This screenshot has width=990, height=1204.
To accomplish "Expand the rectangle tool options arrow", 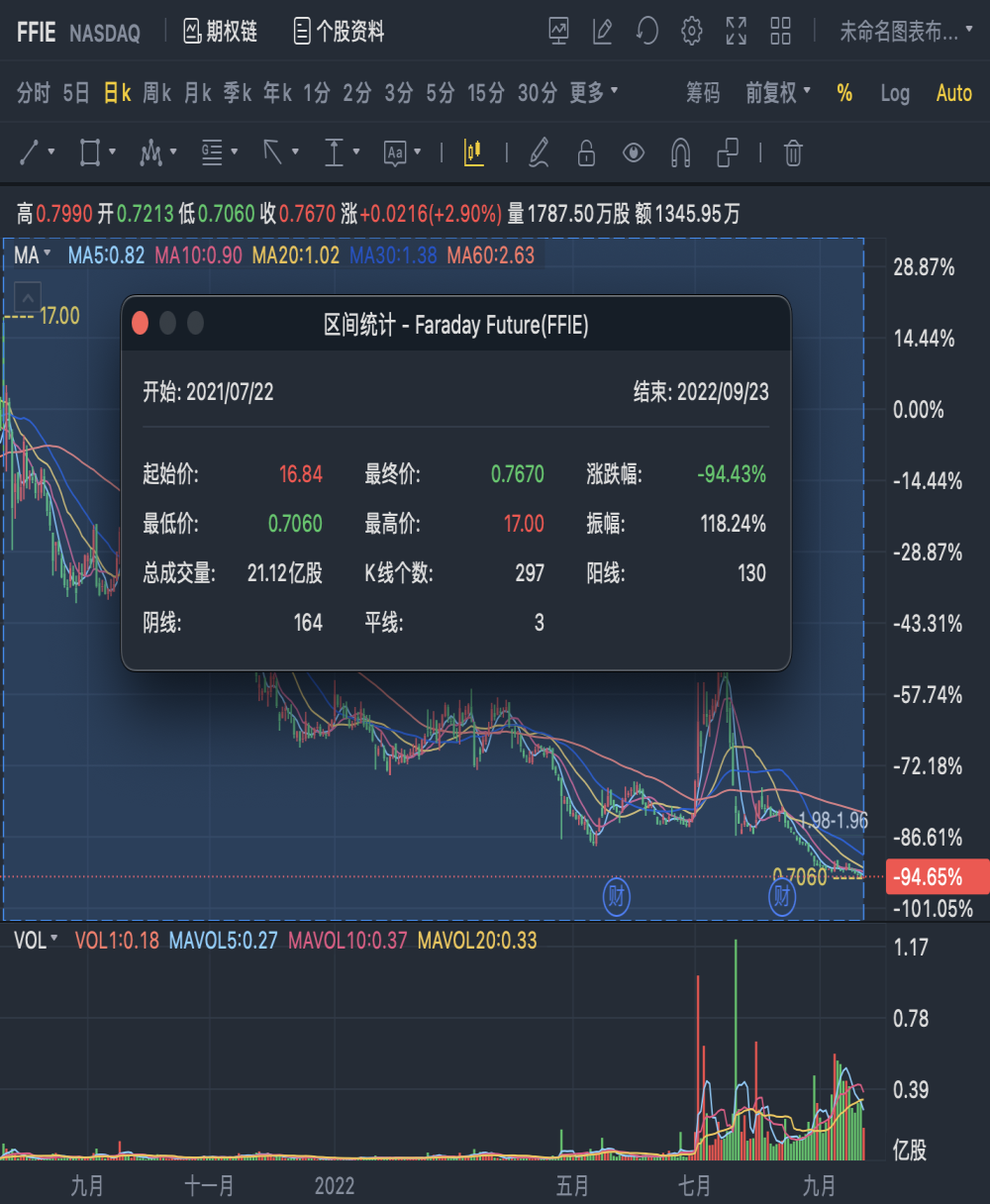I will tap(113, 152).
